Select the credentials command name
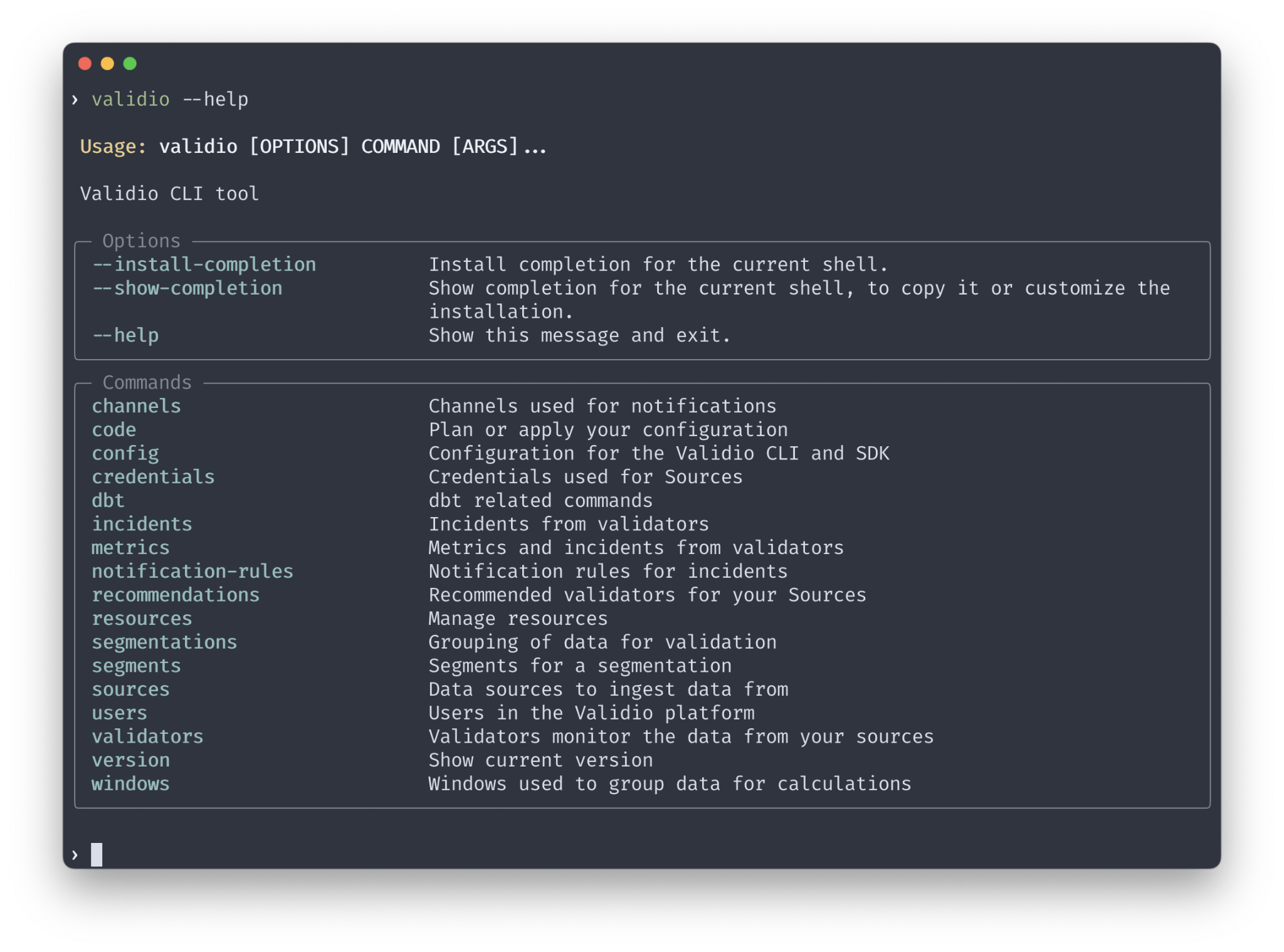 click(153, 477)
